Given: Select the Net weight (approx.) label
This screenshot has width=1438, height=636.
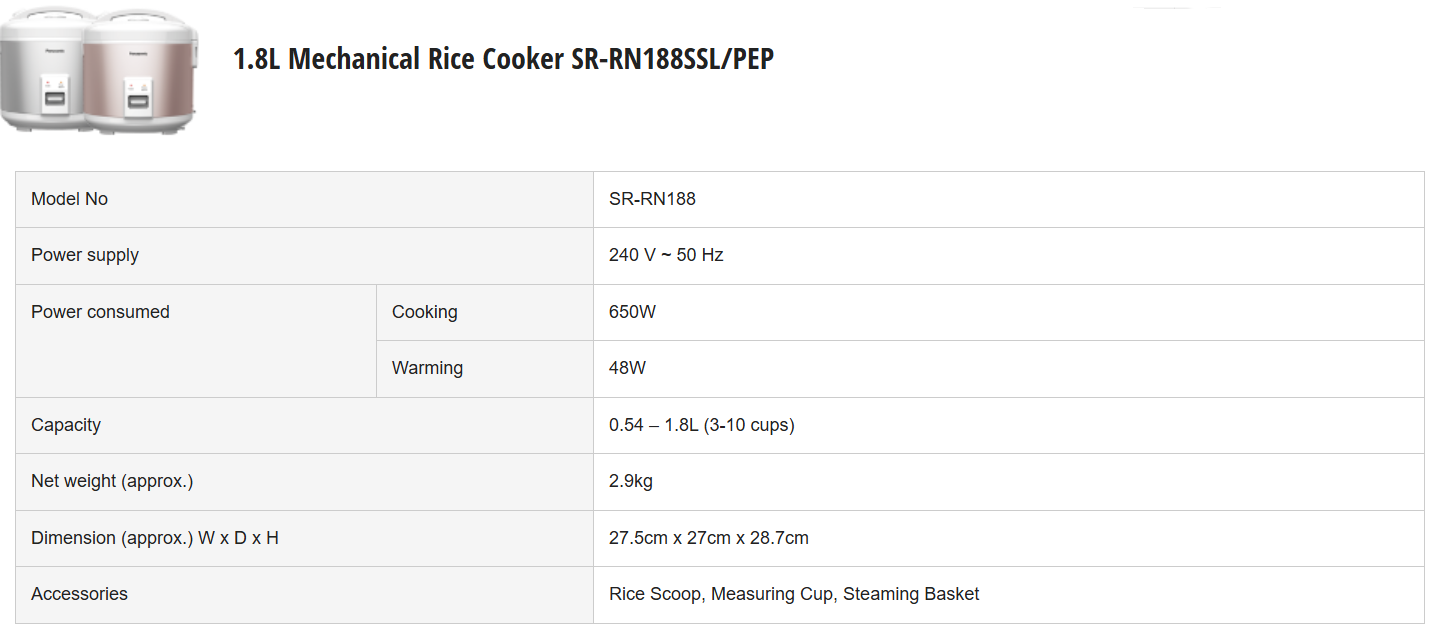Looking at the screenshot, I should click(112, 481).
